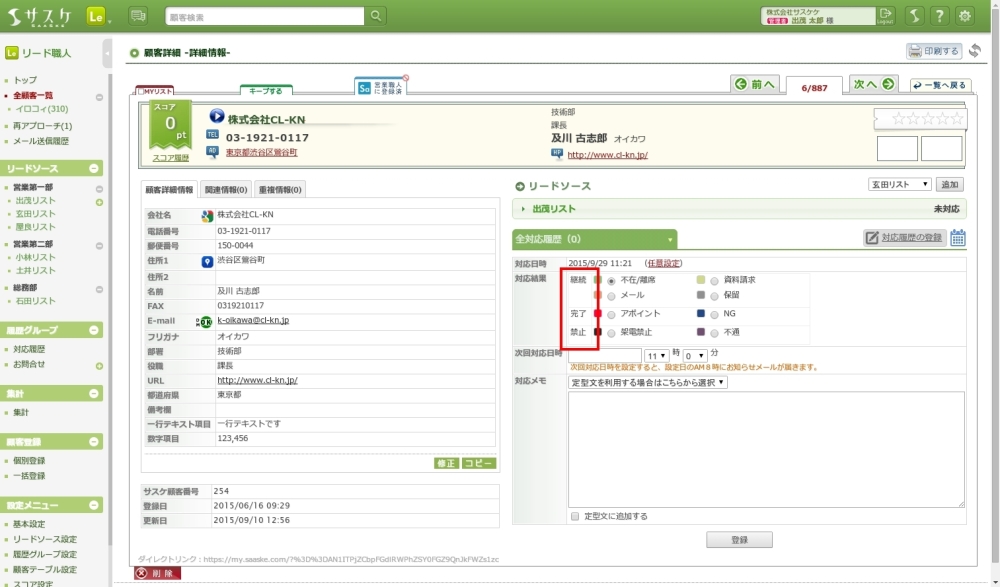This screenshot has width=1000, height=587.
Task: Click the map pin icon next to 住所1
Action: pos(207,261)
